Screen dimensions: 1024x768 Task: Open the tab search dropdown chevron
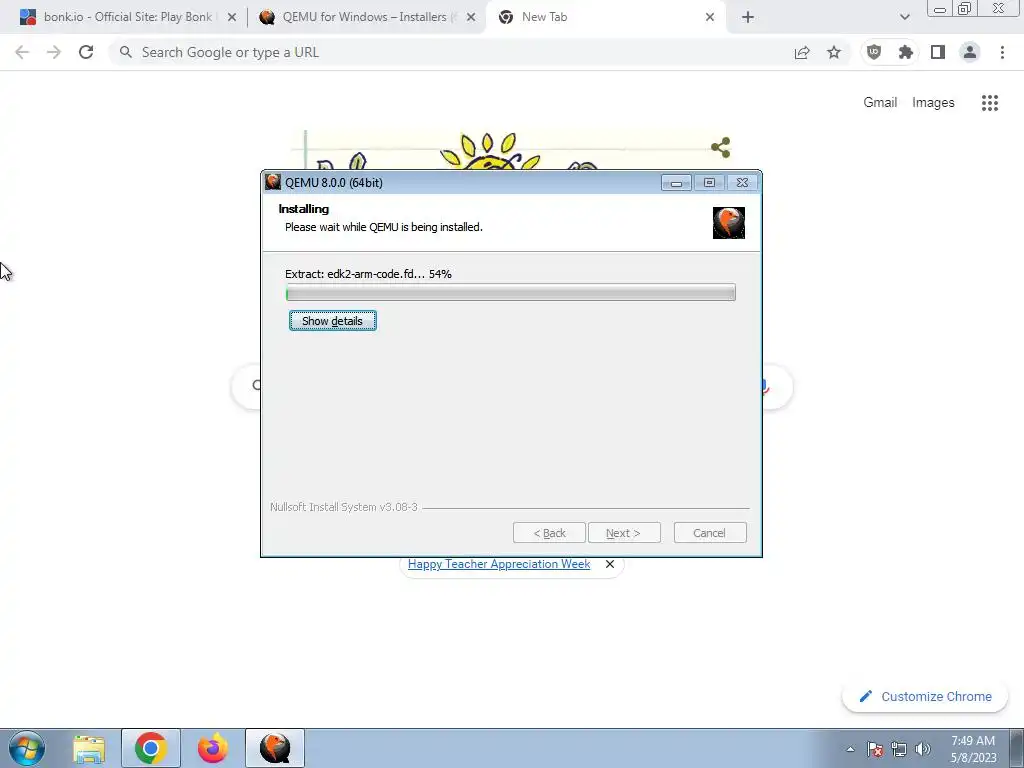click(904, 18)
